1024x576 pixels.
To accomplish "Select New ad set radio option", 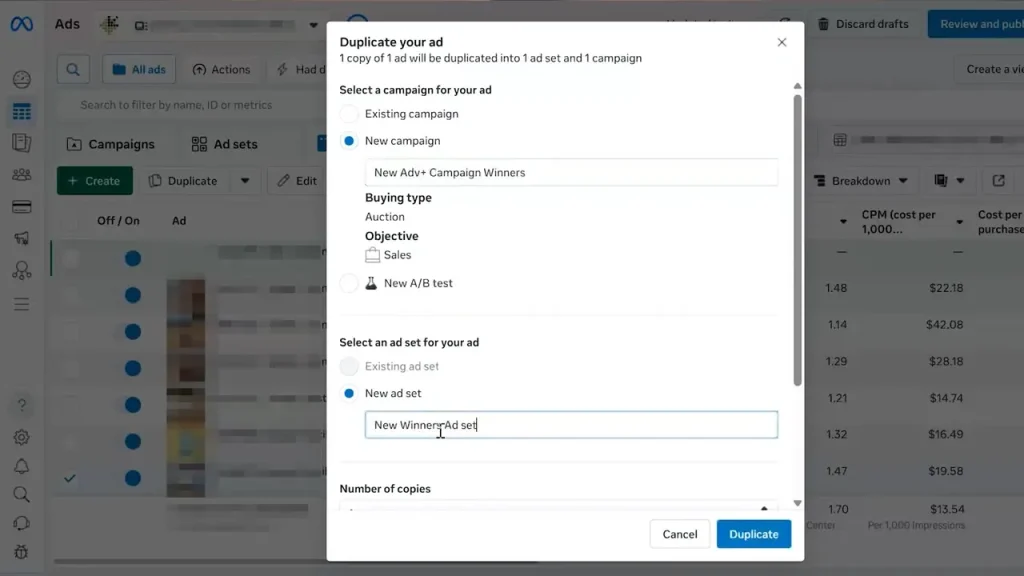I will coord(349,394).
